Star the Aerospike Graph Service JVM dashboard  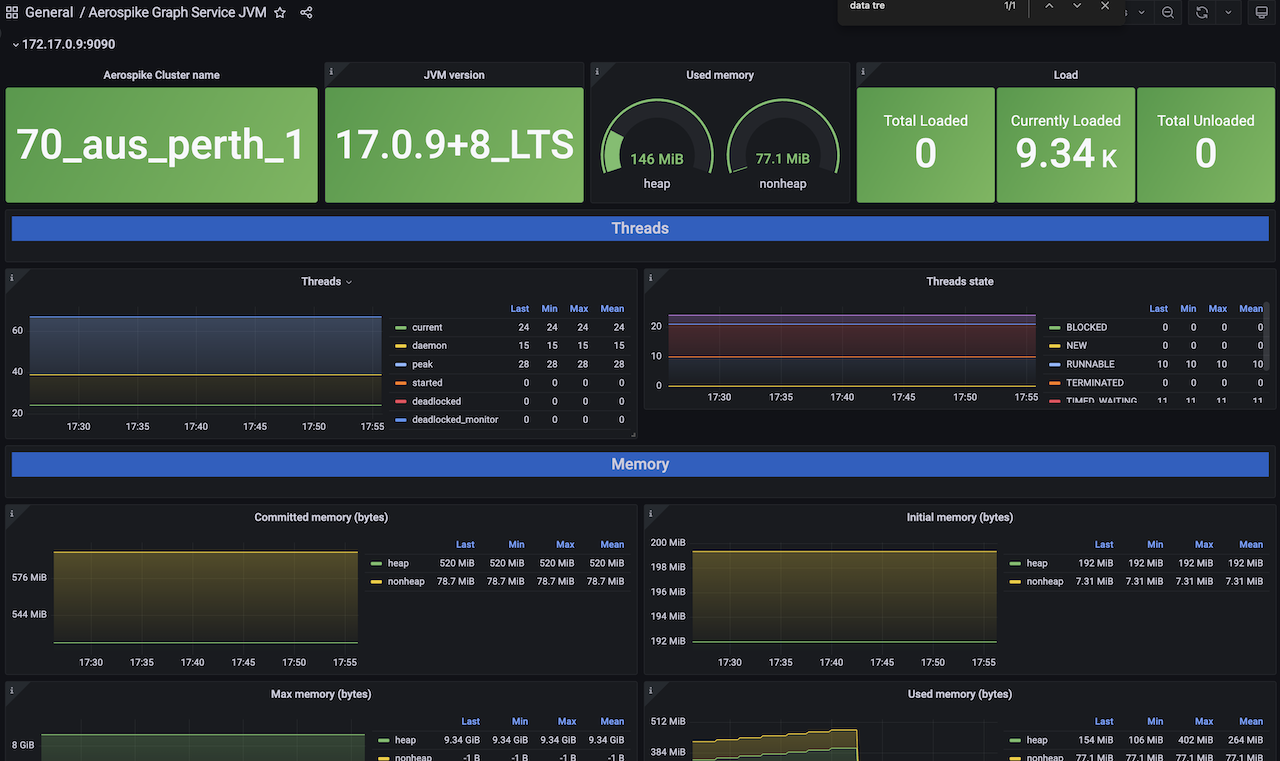[280, 13]
